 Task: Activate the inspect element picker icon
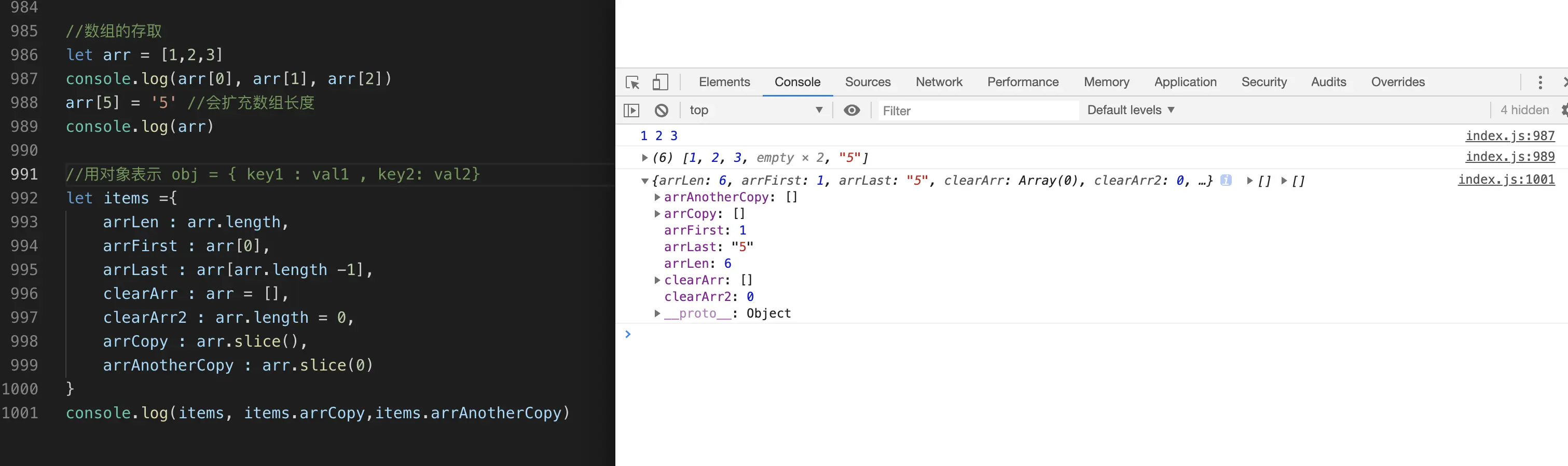(632, 82)
